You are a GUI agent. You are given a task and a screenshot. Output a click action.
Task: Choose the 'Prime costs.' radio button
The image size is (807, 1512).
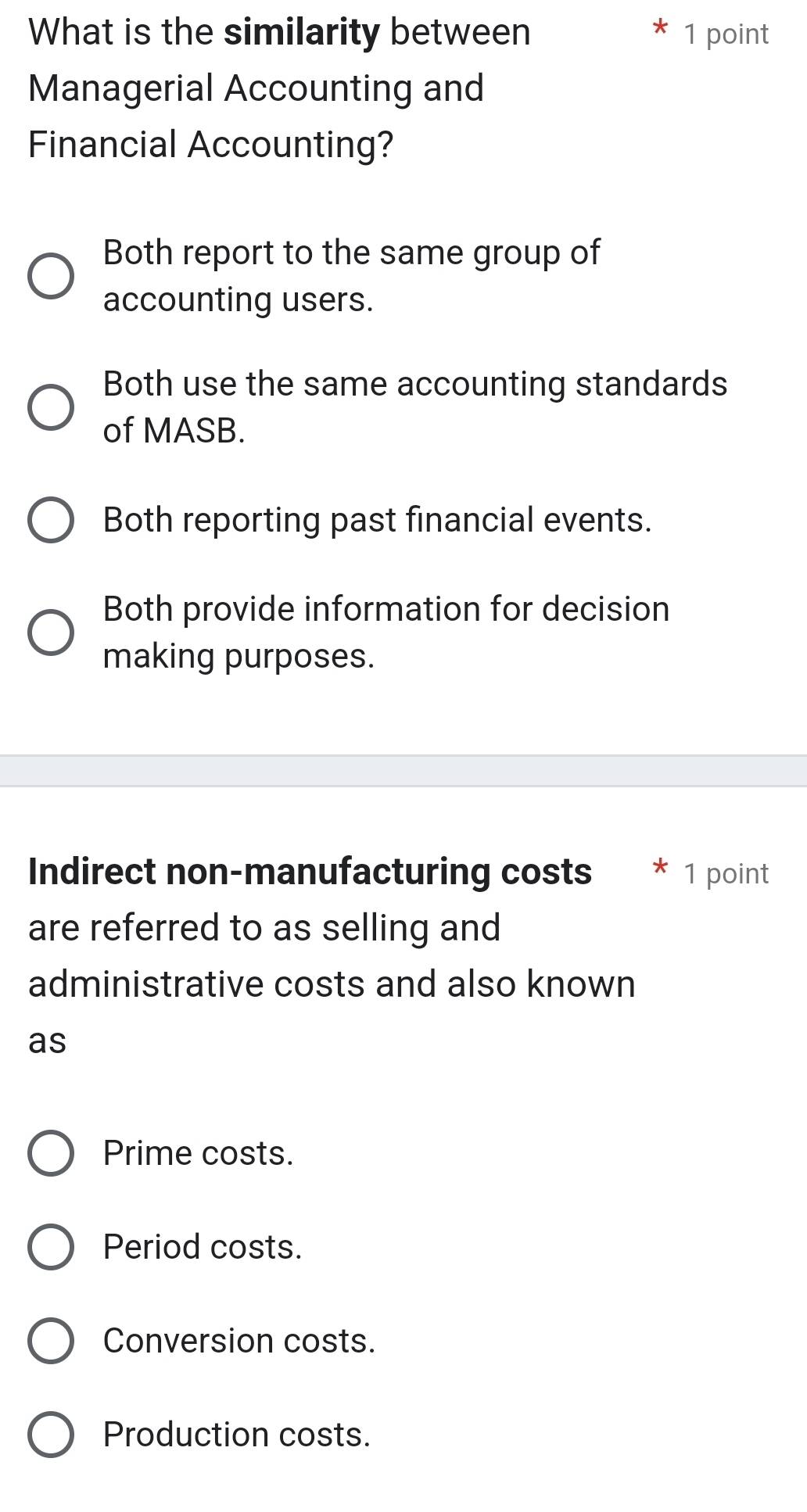(52, 1153)
